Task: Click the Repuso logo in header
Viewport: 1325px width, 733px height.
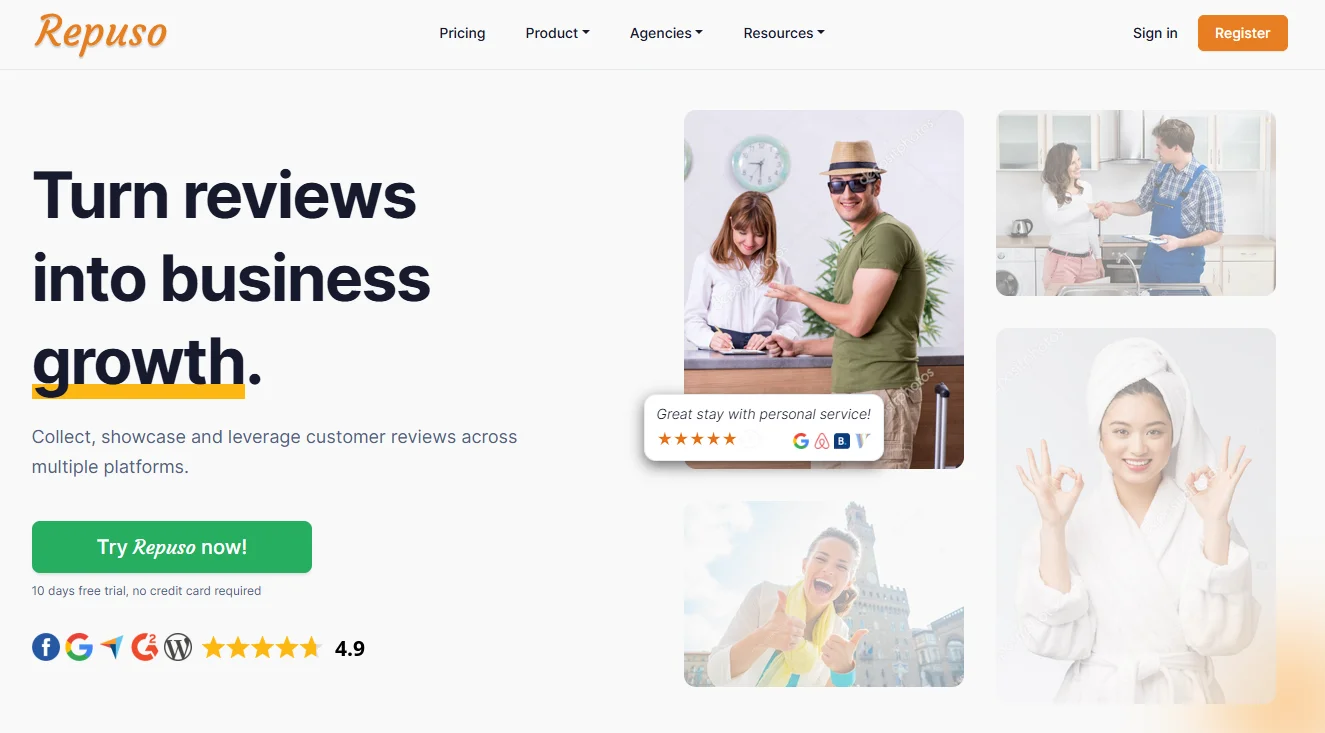Action: coord(100,33)
